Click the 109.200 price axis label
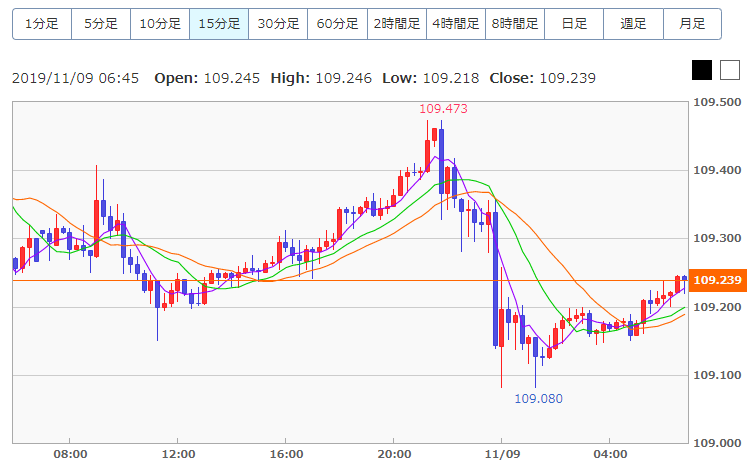The height and width of the screenshot is (471, 754). (717, 306)
